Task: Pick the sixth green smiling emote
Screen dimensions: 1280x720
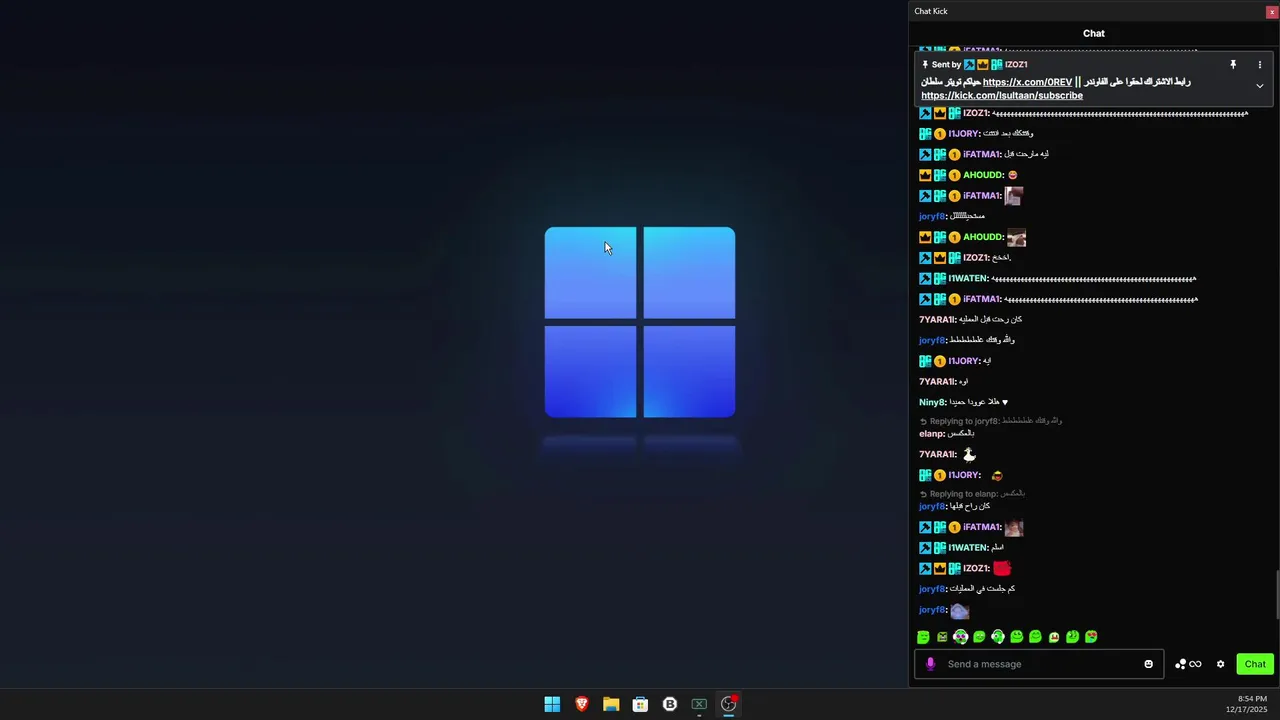Action: click(x=1017, y=637)
